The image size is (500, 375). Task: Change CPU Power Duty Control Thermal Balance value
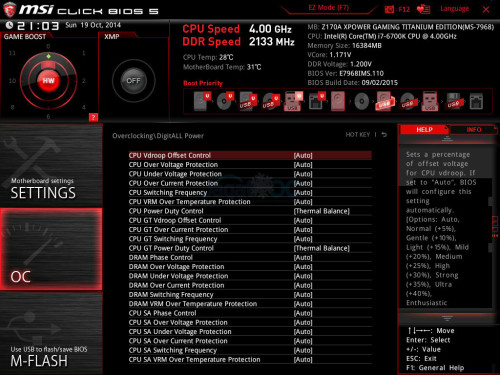coord(322,211)
